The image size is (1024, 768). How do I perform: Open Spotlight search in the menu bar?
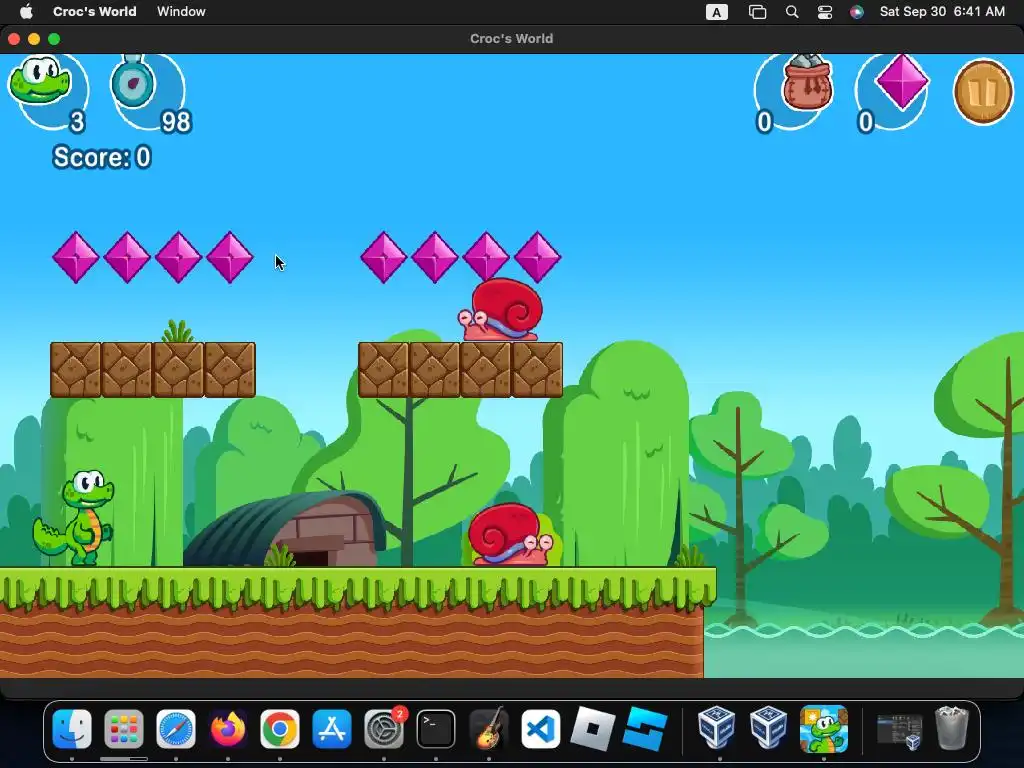point(792,12)
